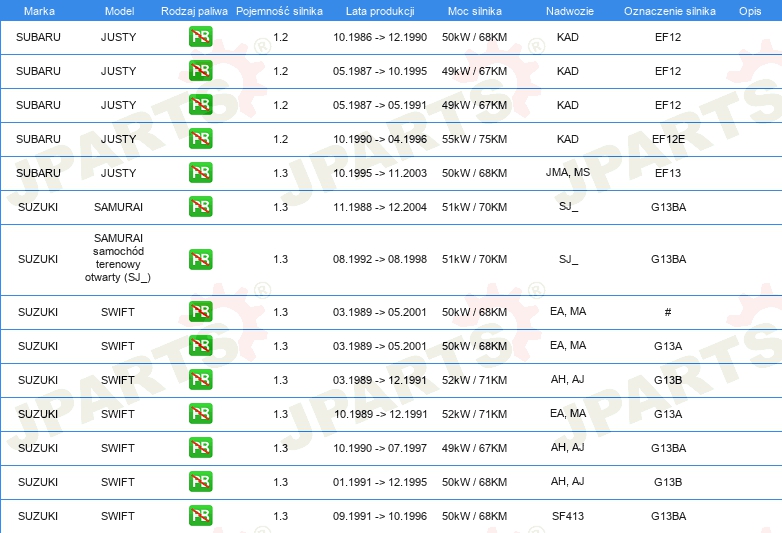Click the Nadwozie column header

(x=570, y=11)
